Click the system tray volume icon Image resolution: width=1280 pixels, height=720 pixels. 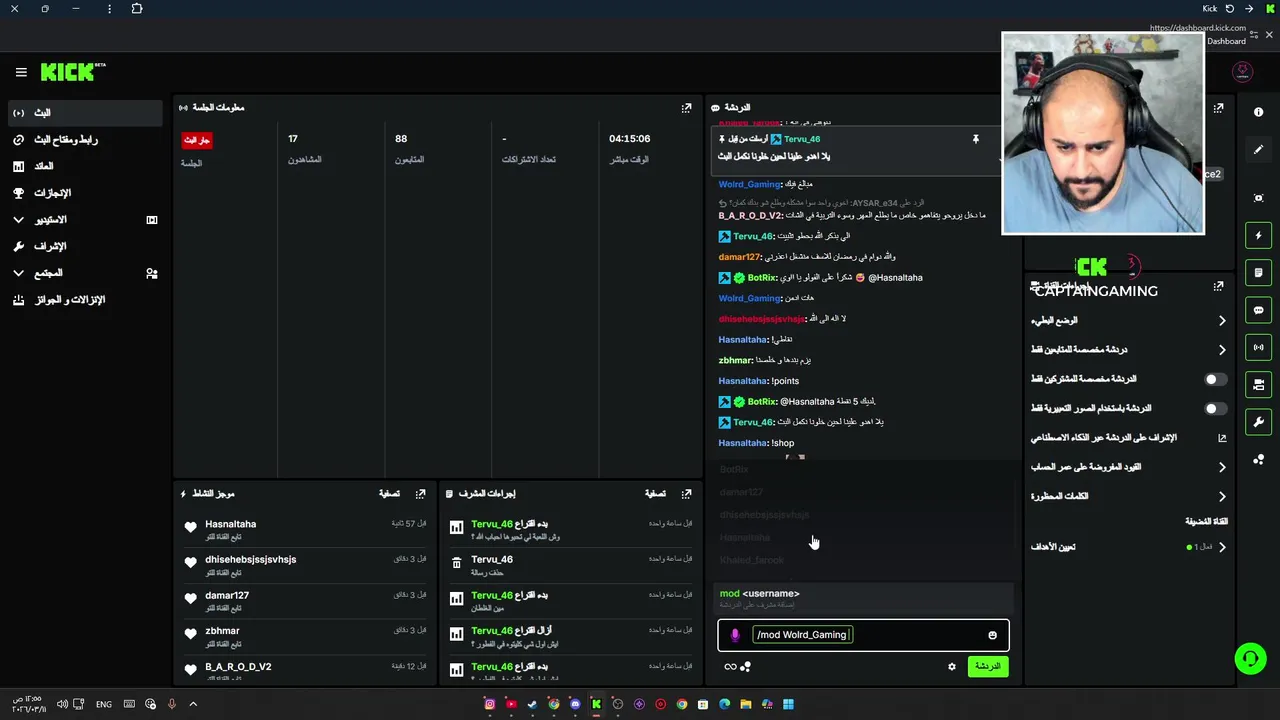pyautogui.click(x=62, y=705)
